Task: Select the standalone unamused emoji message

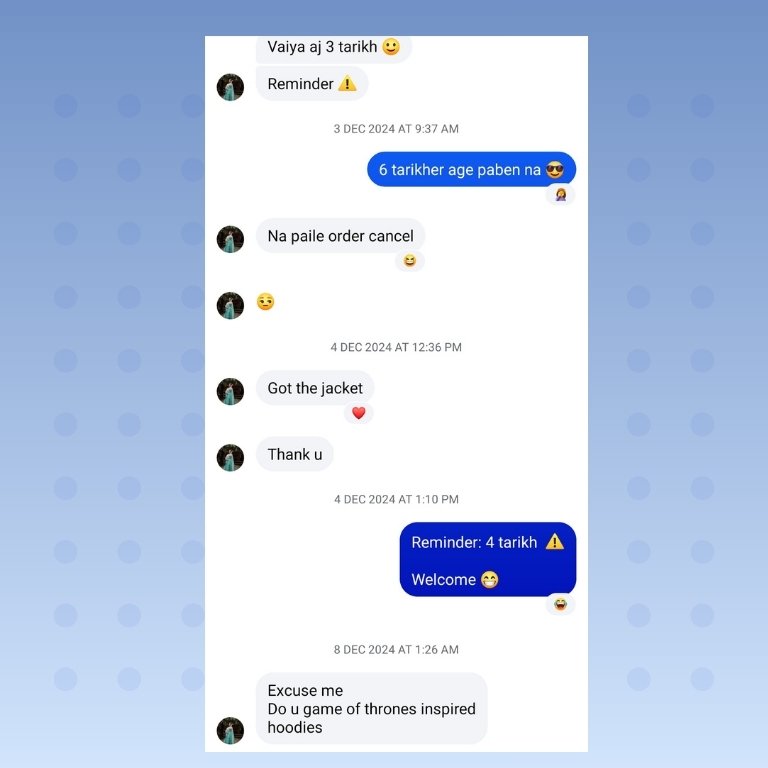Action: [x=265, y=302]
